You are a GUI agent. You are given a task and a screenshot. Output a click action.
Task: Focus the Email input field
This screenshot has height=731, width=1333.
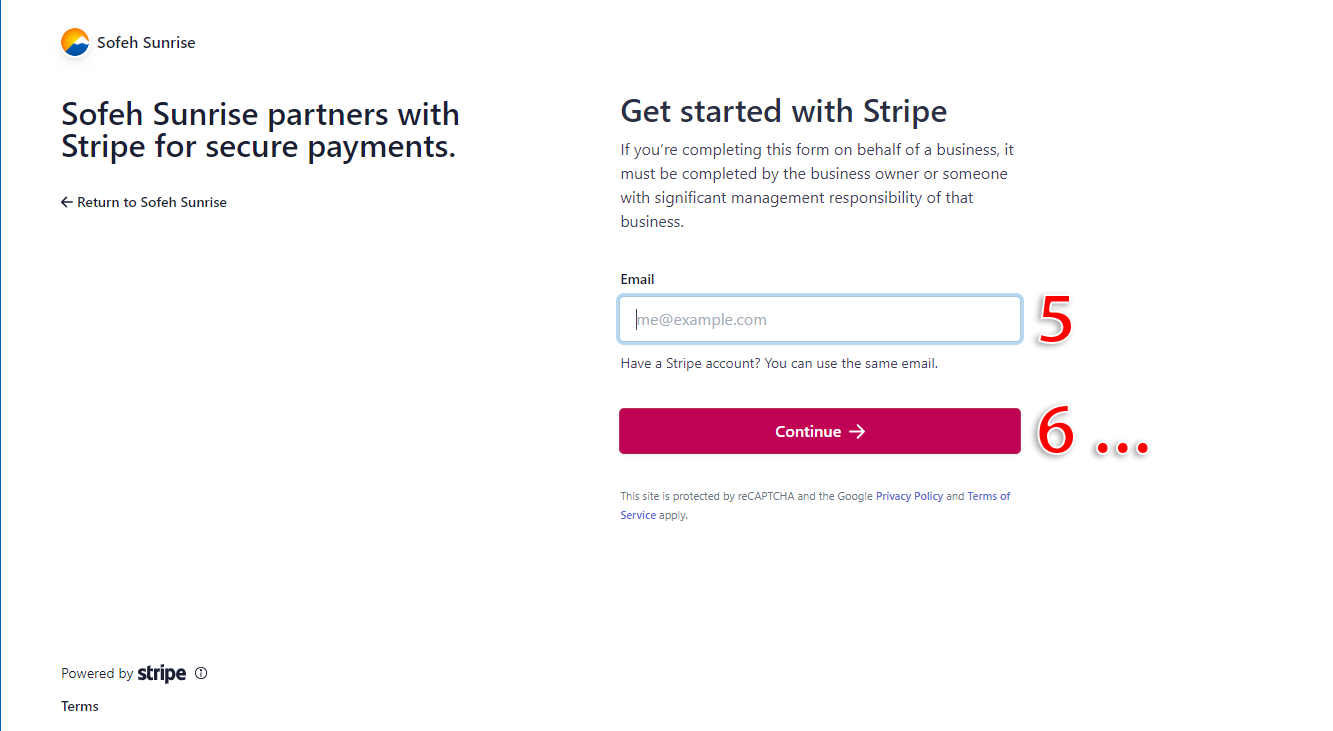[820, 320]
